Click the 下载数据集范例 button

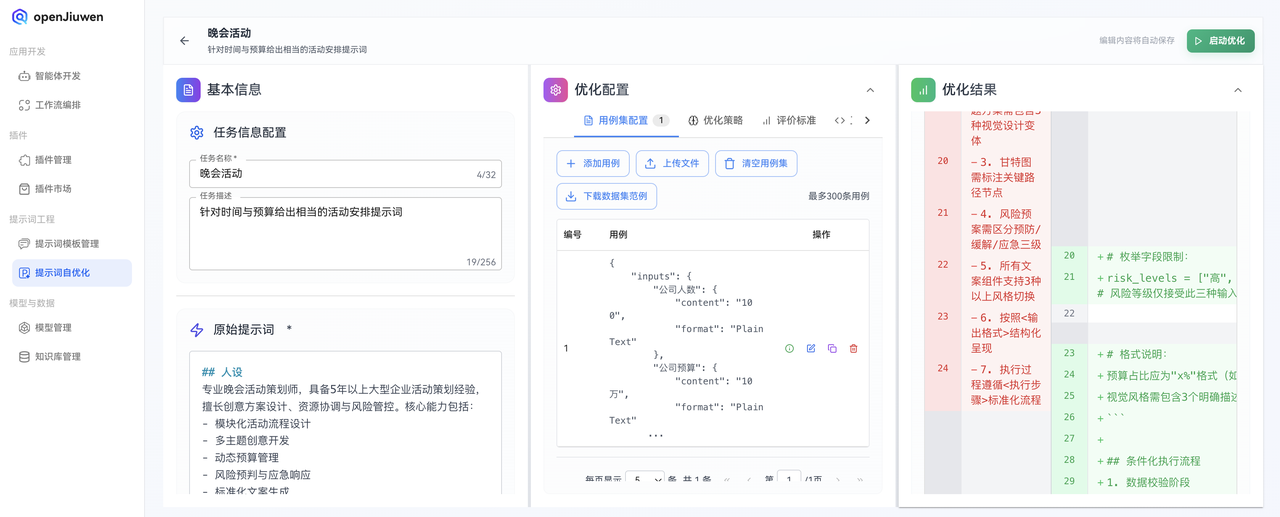tap(607, 196)
